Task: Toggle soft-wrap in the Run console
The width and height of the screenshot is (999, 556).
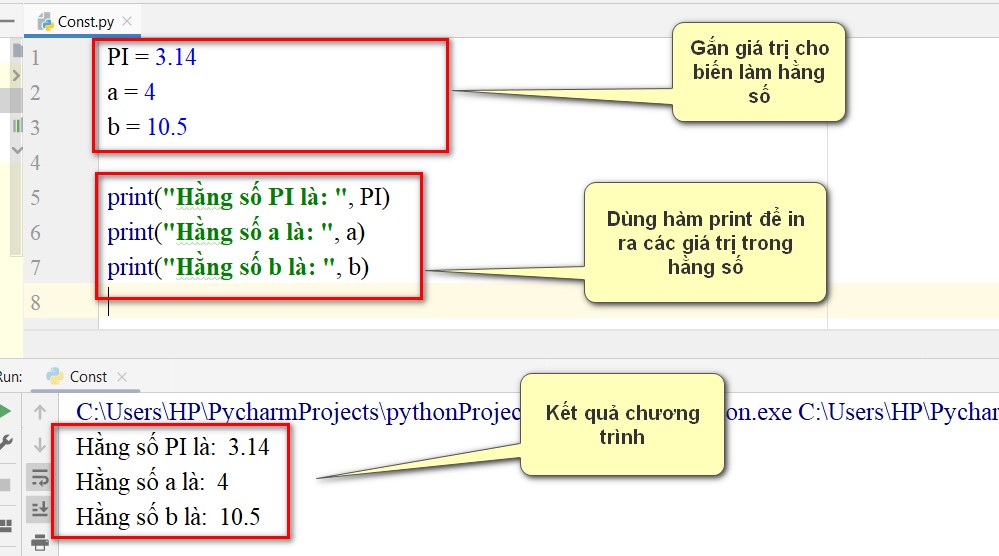Action: (40, 477)
